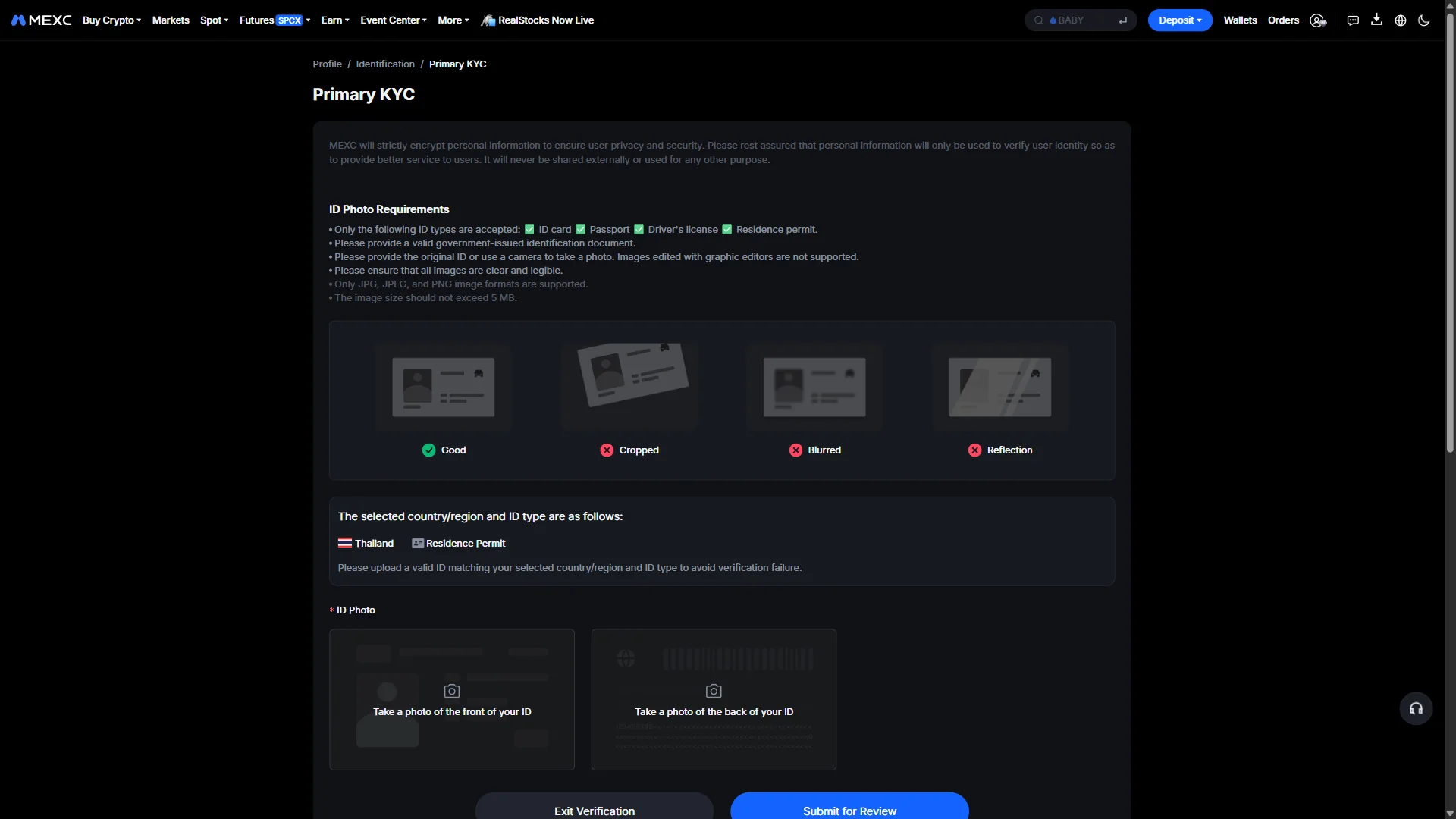Click the MEXC logo
This screenshot has height=819, width=1456.
(x=42, y=20)
